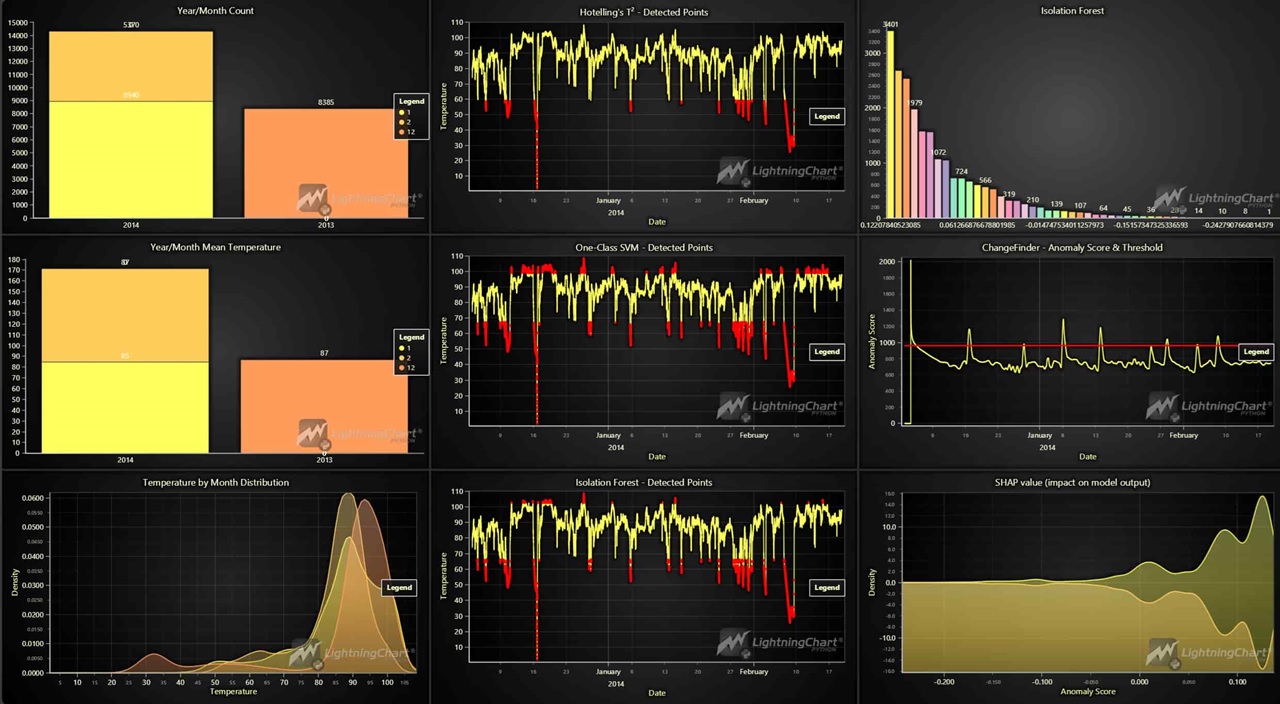Click LightningChart logo in Temperature Distribution chart
This screenshot has height=704, width=1280.
coord(352,653)
